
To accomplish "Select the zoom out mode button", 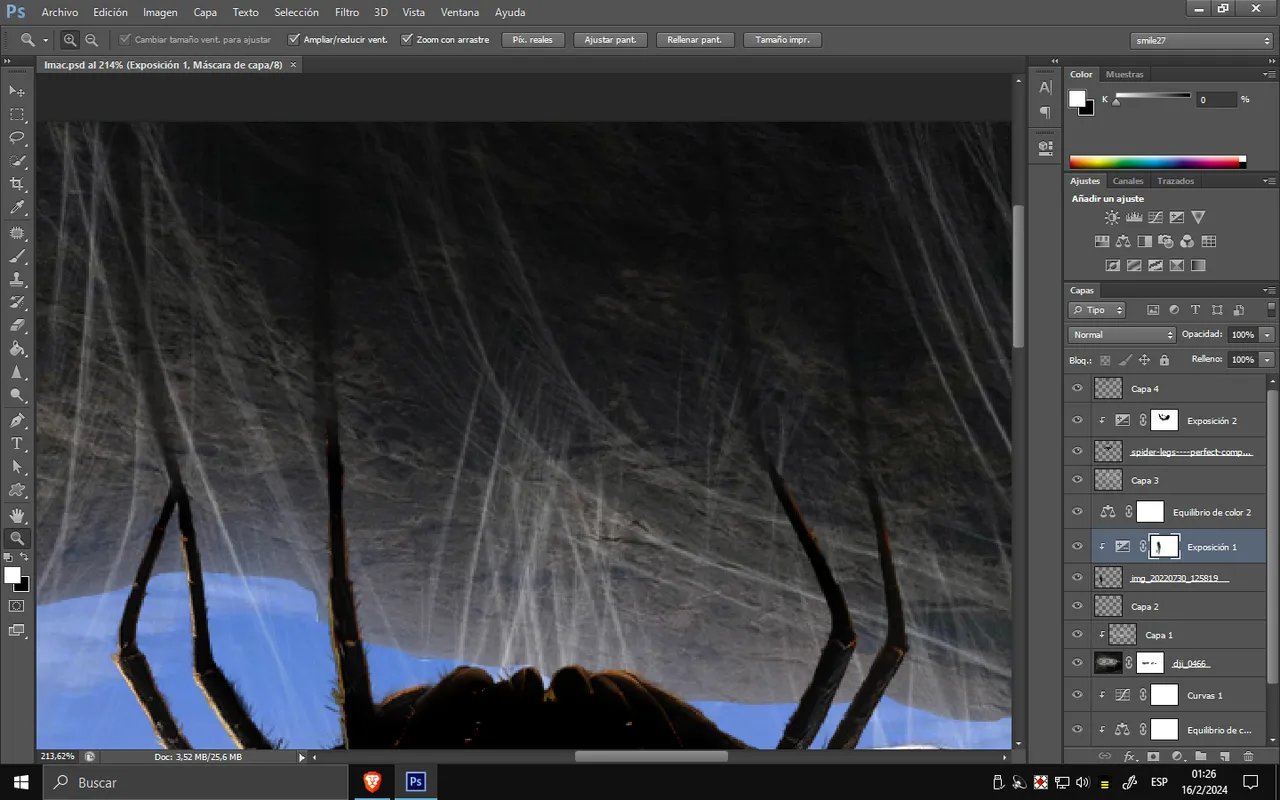I will pos(91,40).
